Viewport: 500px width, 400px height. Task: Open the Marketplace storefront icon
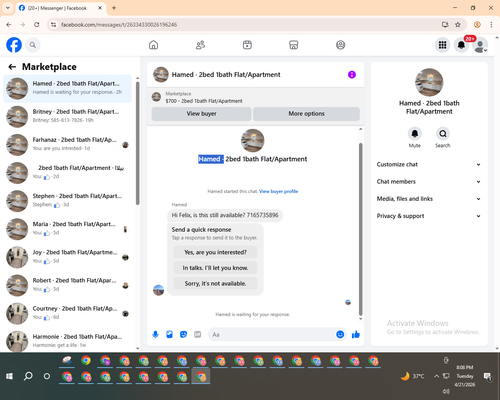[x=294, y=45]
